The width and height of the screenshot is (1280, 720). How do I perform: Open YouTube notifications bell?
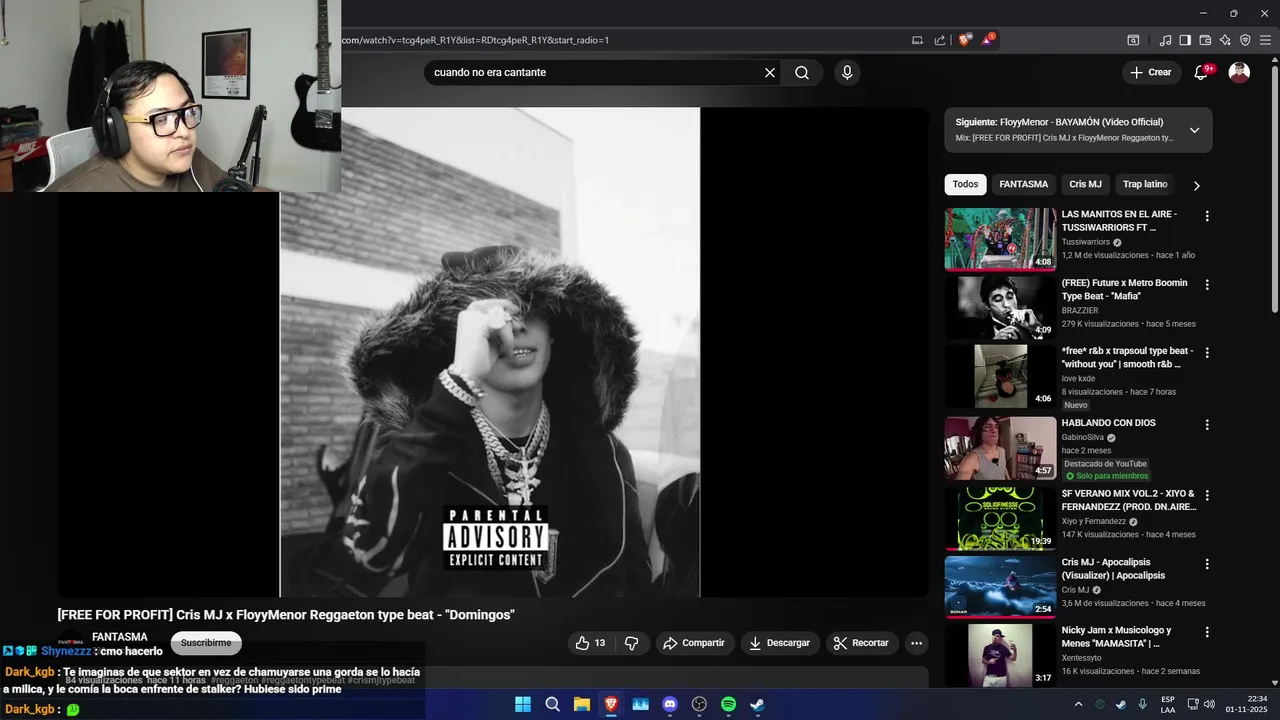click(x=1202, y=72)
